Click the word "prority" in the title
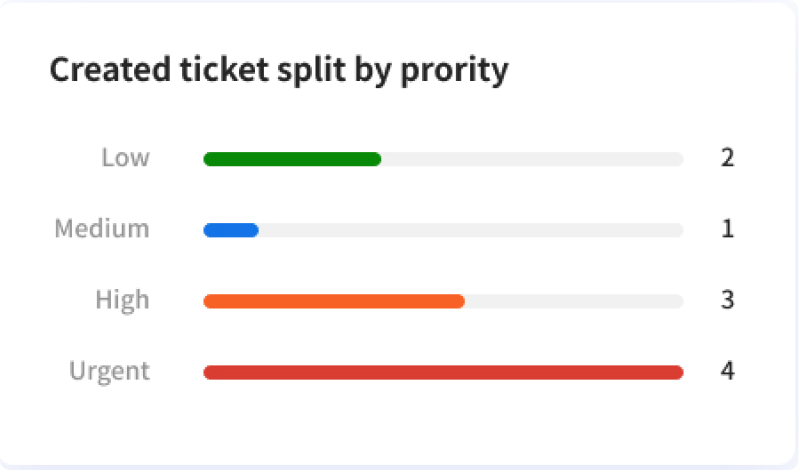799x470 pixels. 454,70
